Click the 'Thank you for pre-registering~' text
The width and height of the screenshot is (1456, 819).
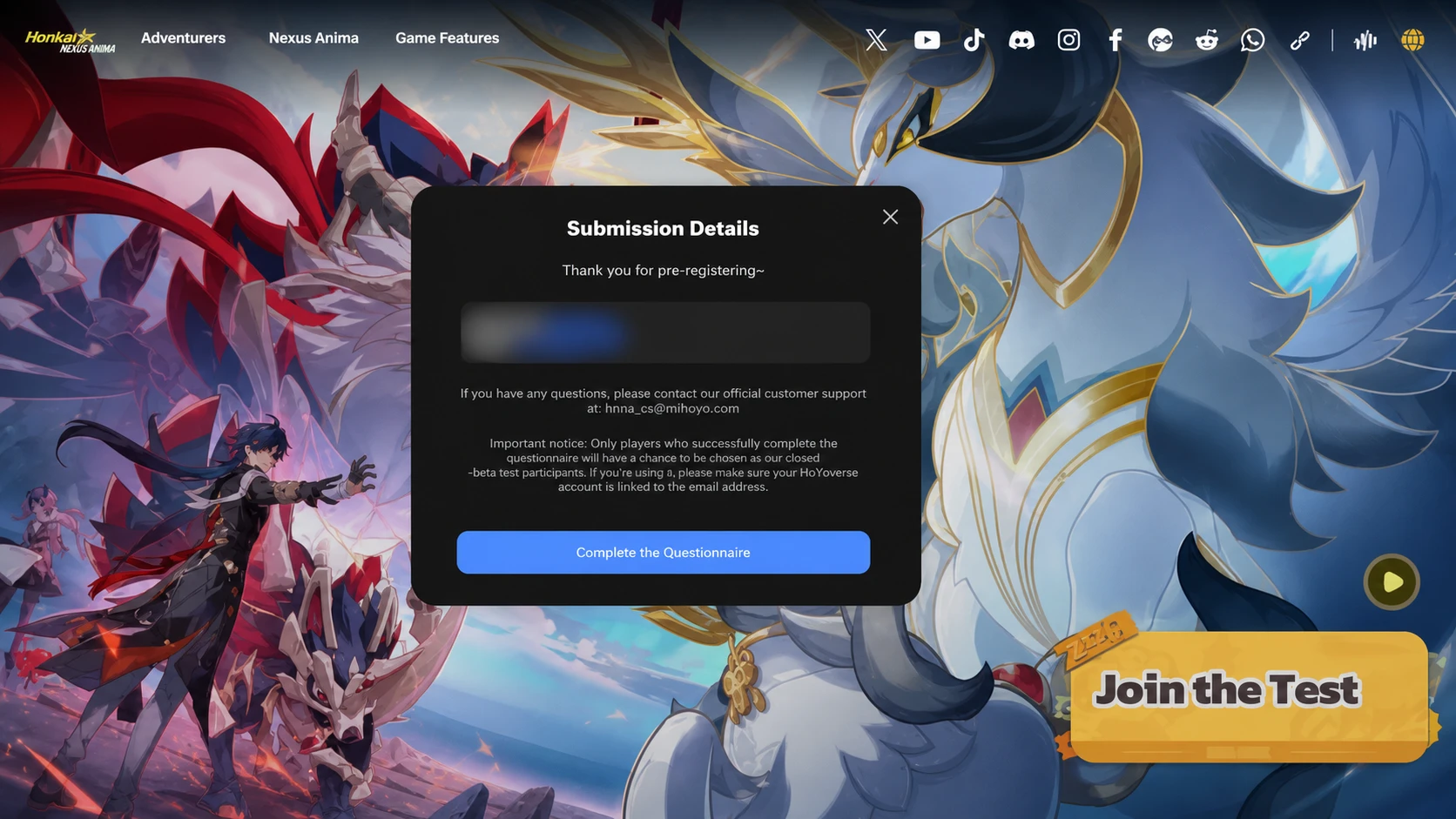coord(664,271)
